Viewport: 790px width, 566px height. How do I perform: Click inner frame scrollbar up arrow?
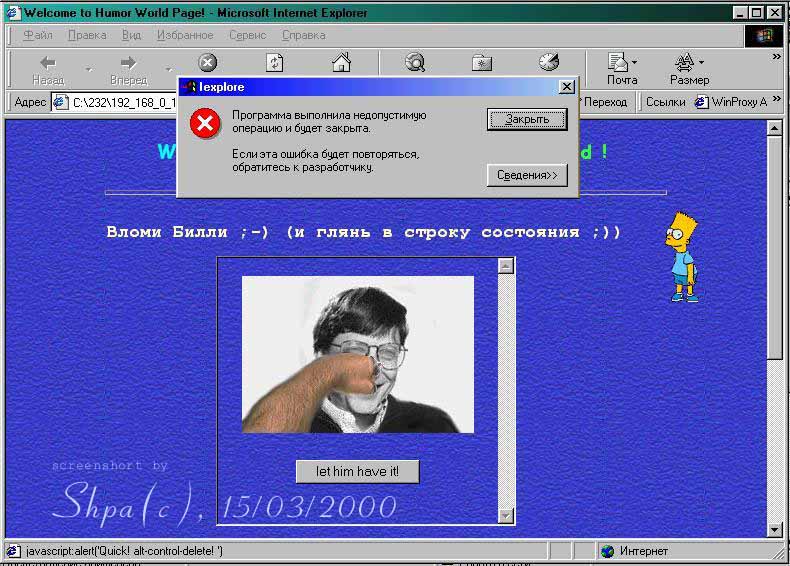(506, 266)
